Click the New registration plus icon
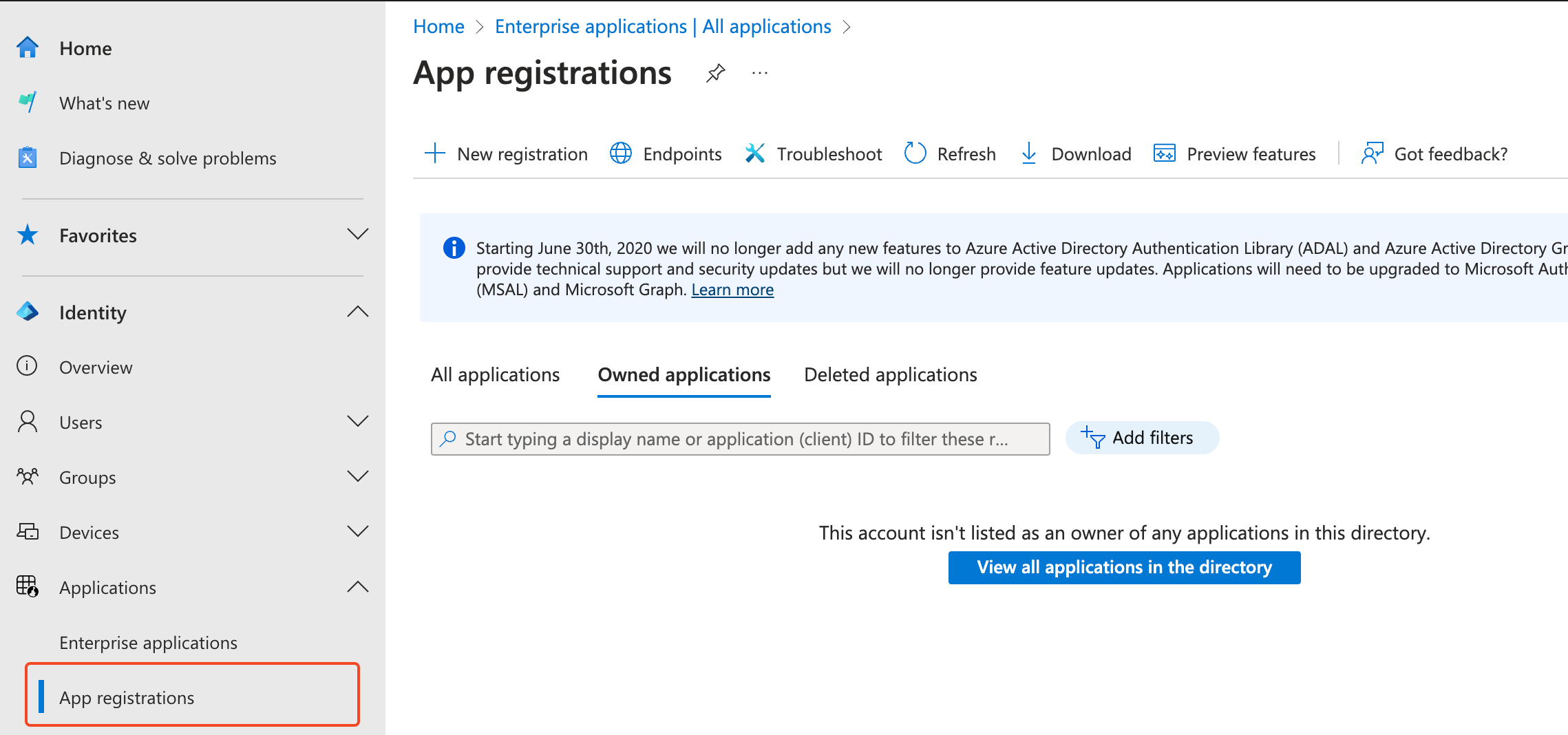1568x735 pixels. pos(435,153)
